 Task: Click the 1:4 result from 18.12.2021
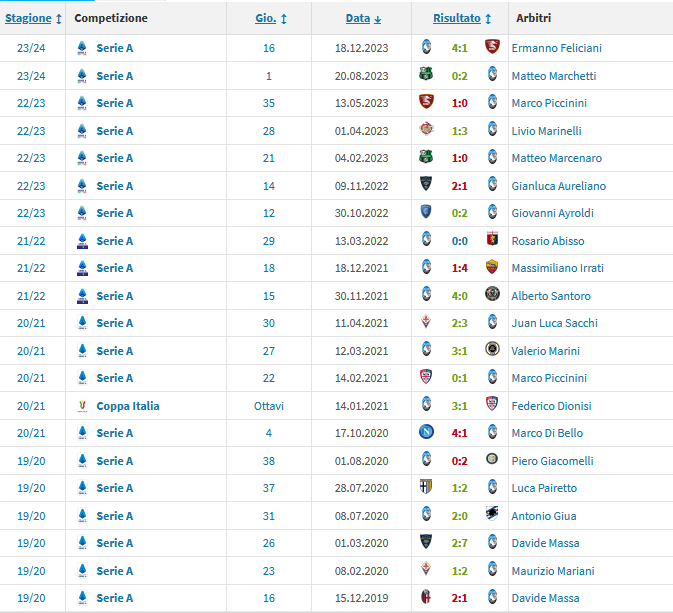coord(459,268)
